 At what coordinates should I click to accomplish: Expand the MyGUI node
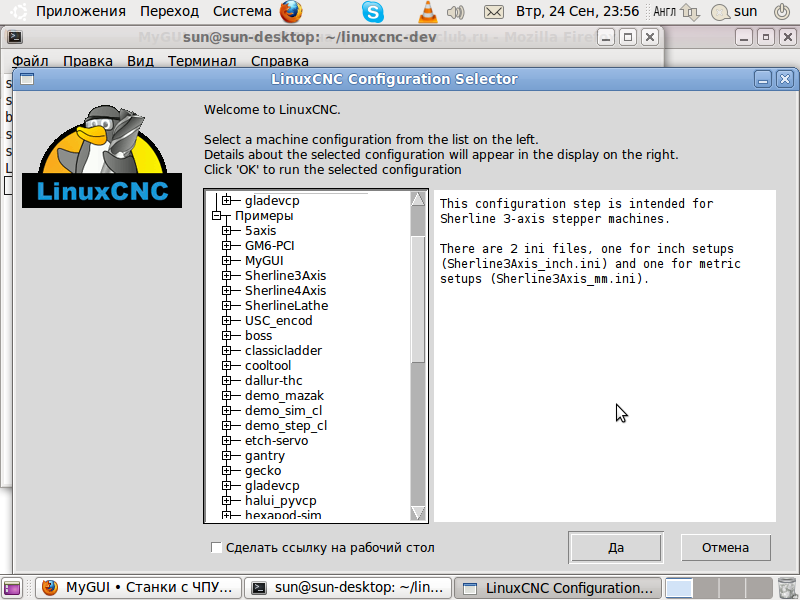(x=227, y=261)
